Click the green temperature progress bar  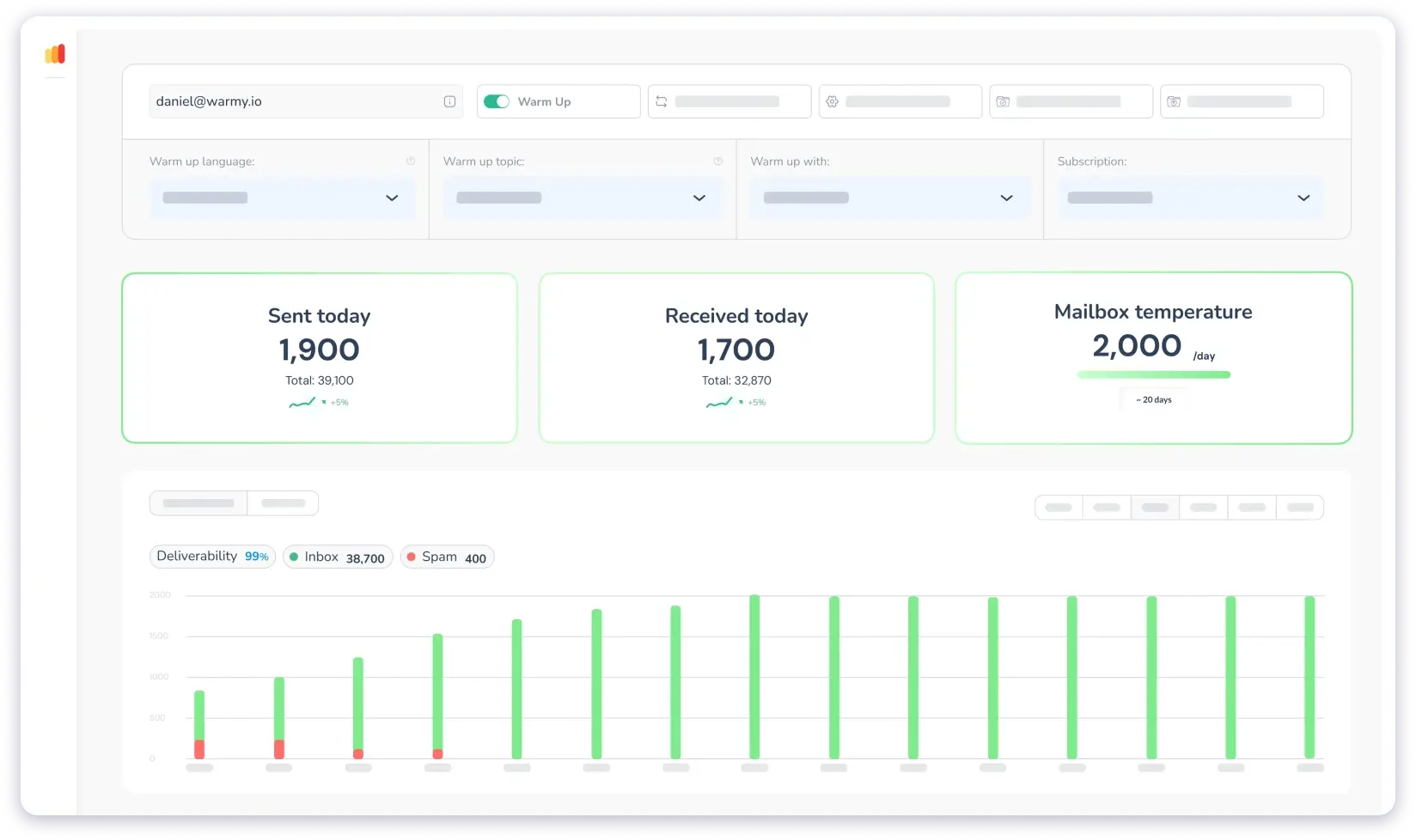click(x=1152, y=374)
